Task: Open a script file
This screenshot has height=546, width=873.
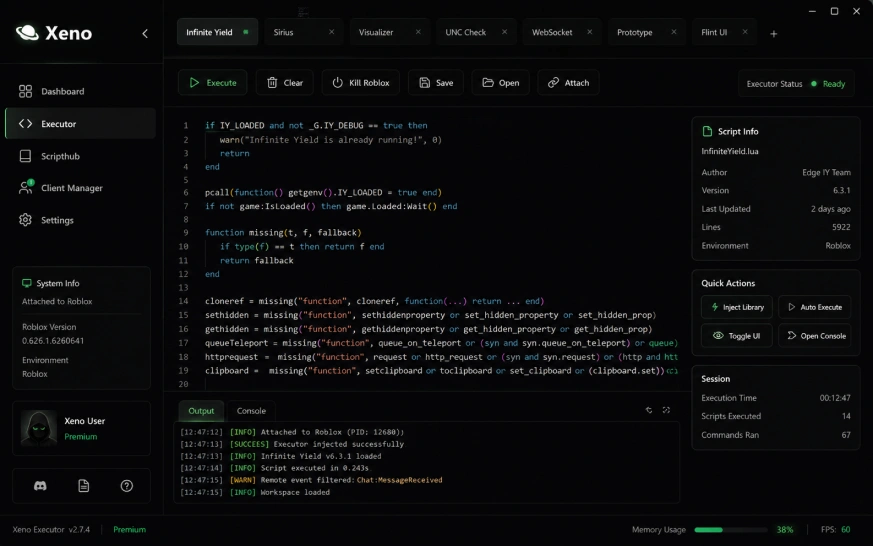Action: (501, 82)
